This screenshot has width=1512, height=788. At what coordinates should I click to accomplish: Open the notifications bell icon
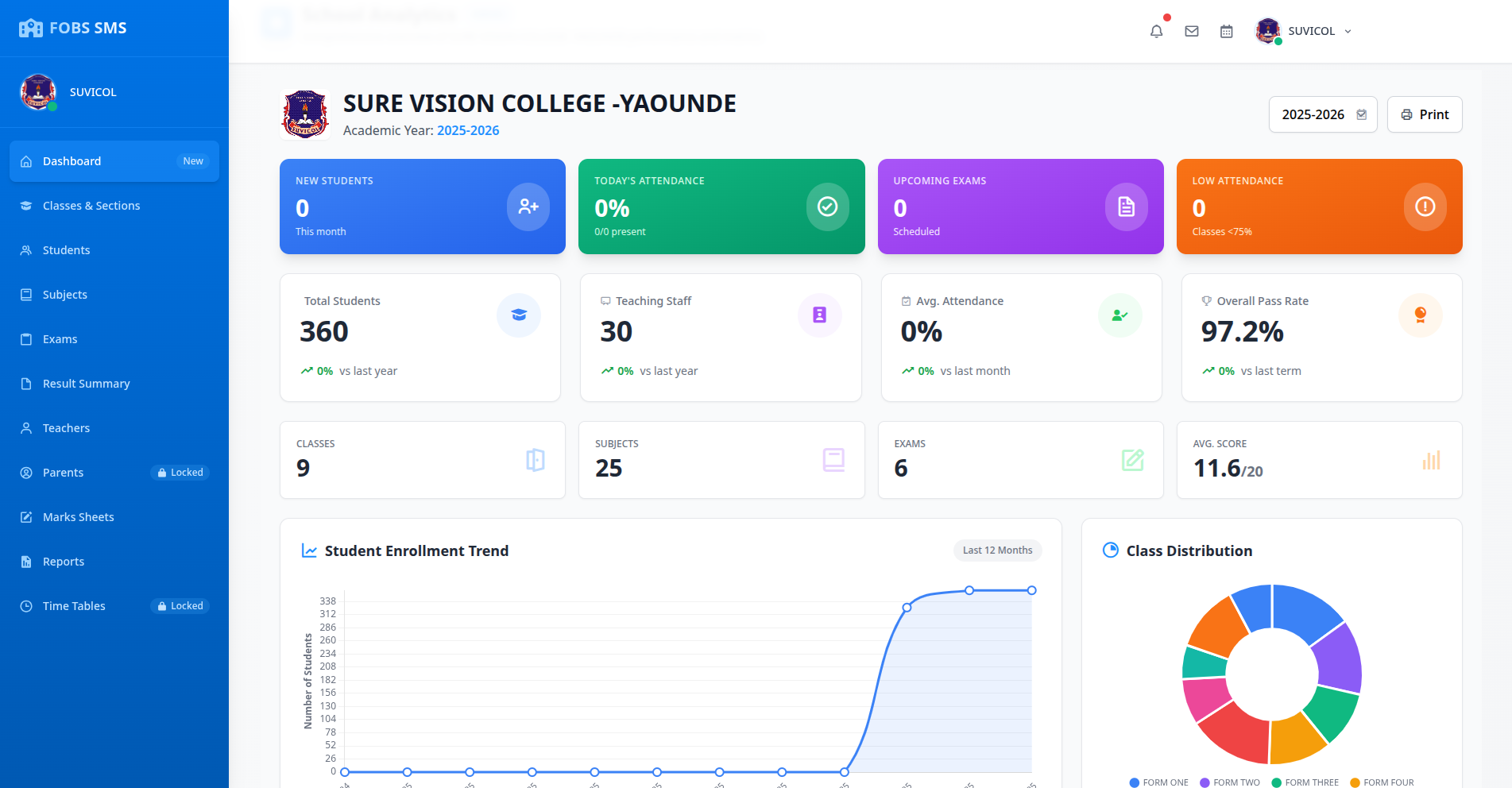tap(1156, 31)
